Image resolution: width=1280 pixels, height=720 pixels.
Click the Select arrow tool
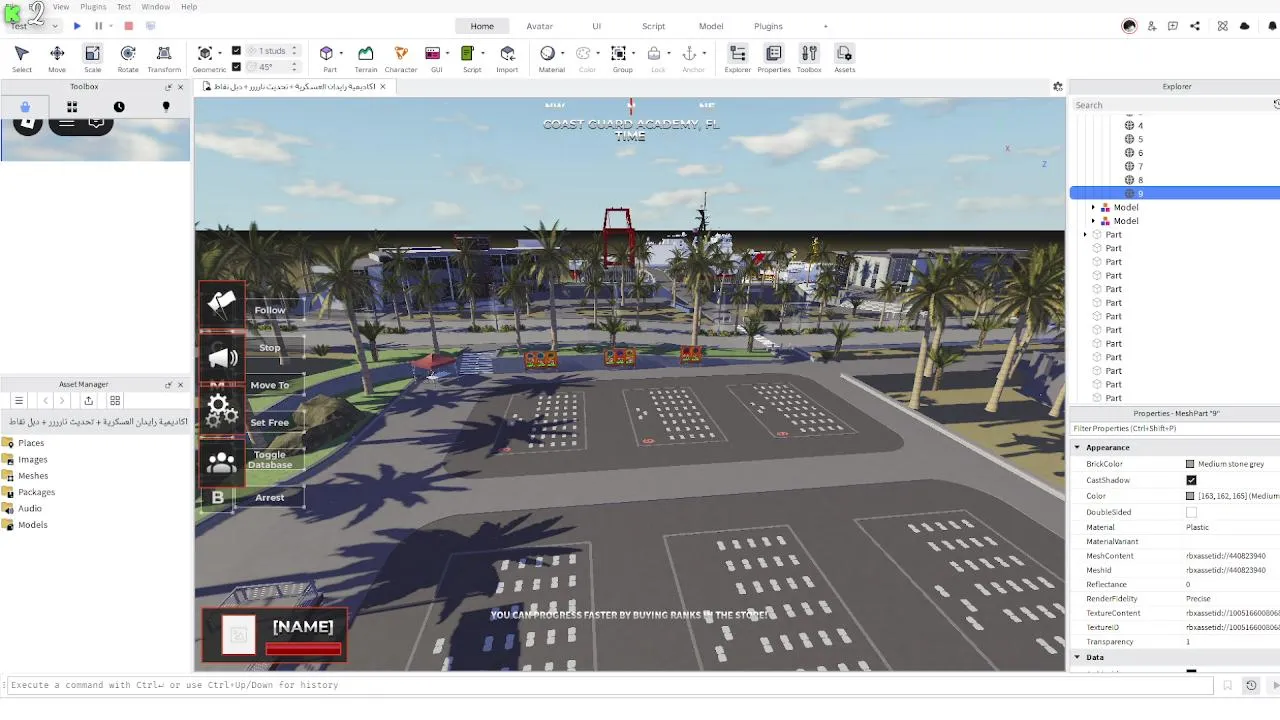(22, 59)
